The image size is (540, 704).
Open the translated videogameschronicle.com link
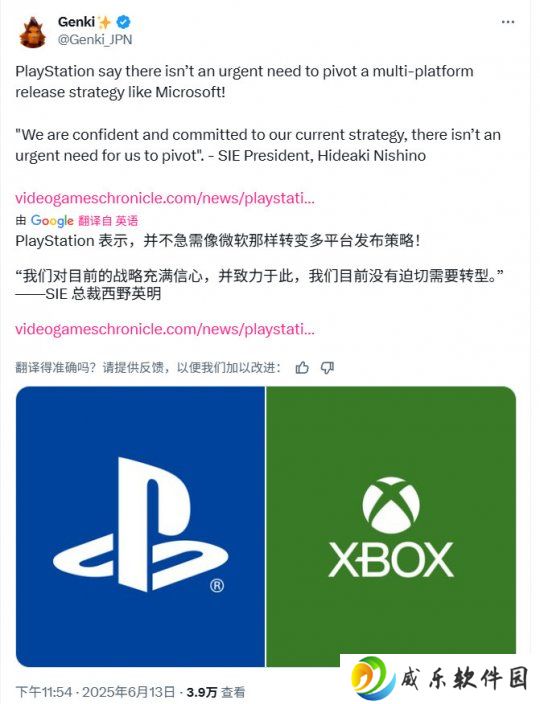pyautogui.click(x=165, y=329)
